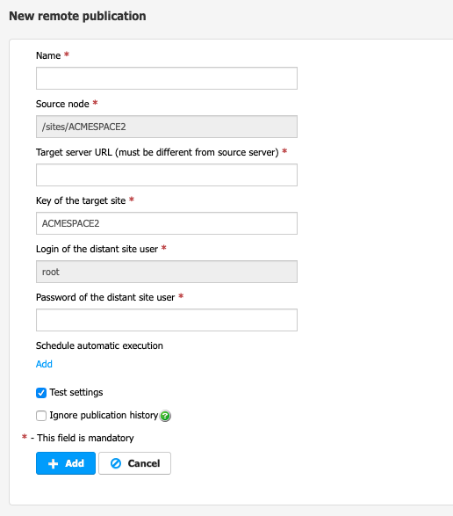
Task: Click the New remote publication heading
Action: (77, 16)
